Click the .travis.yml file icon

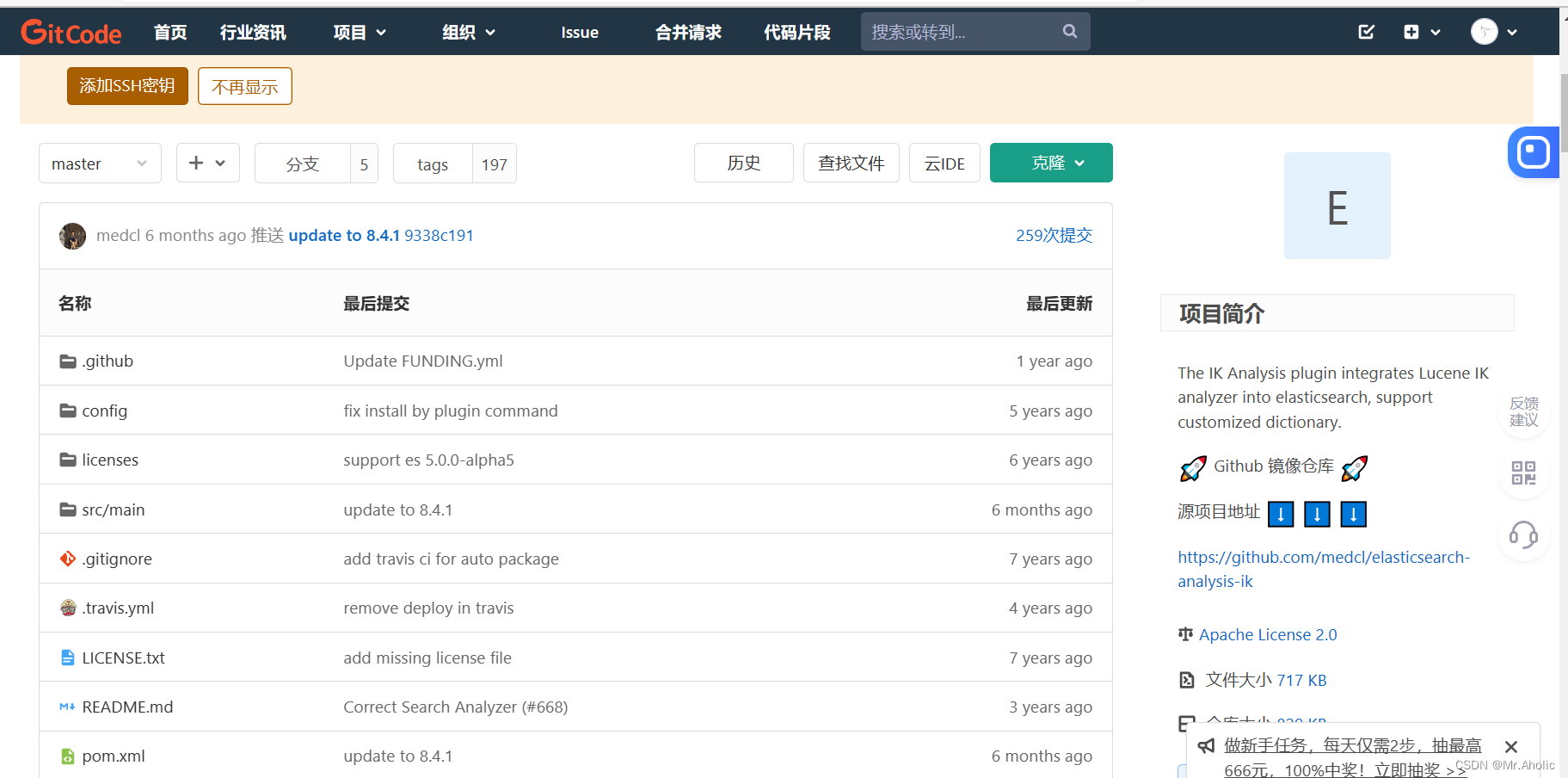pyautogui.click(x=68, y=608)
